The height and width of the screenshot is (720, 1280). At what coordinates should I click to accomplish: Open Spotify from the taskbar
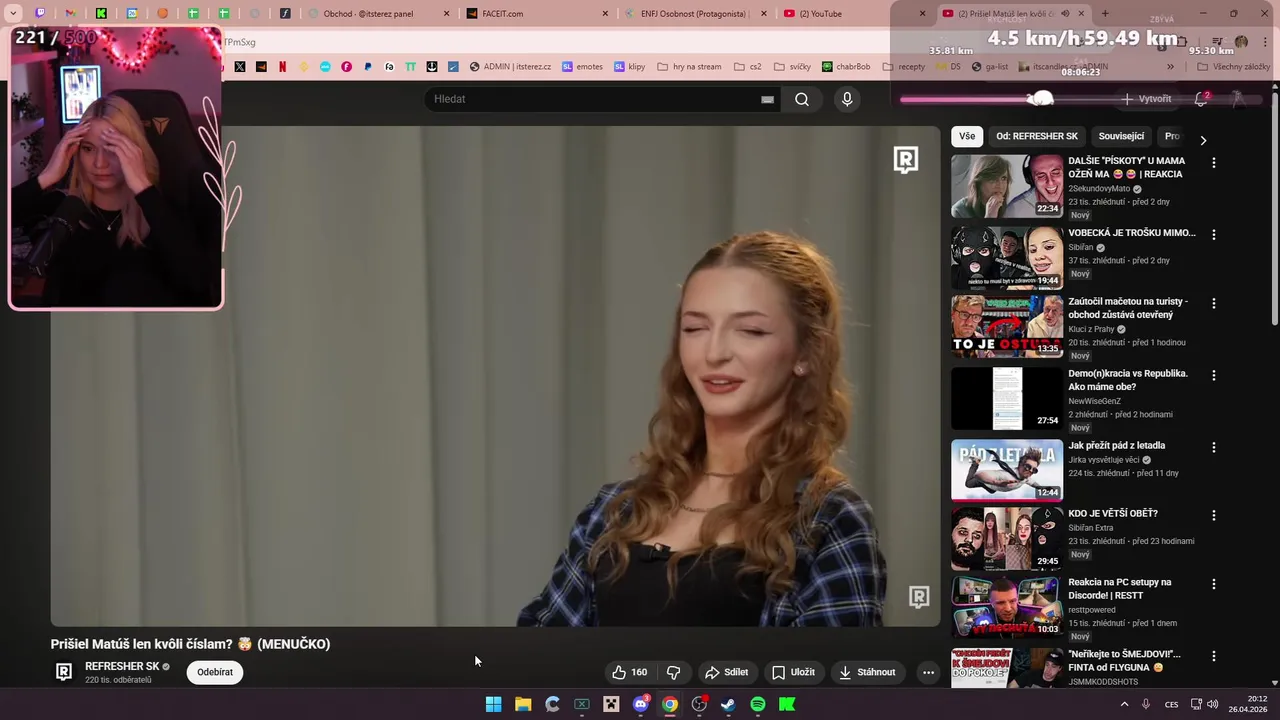tap(758, 704)
